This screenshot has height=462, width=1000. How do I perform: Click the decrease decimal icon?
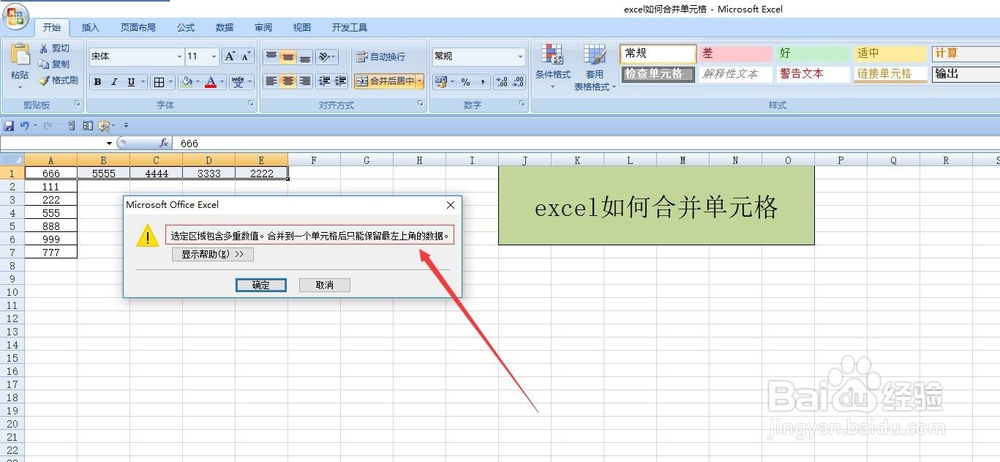coord(518,82)
